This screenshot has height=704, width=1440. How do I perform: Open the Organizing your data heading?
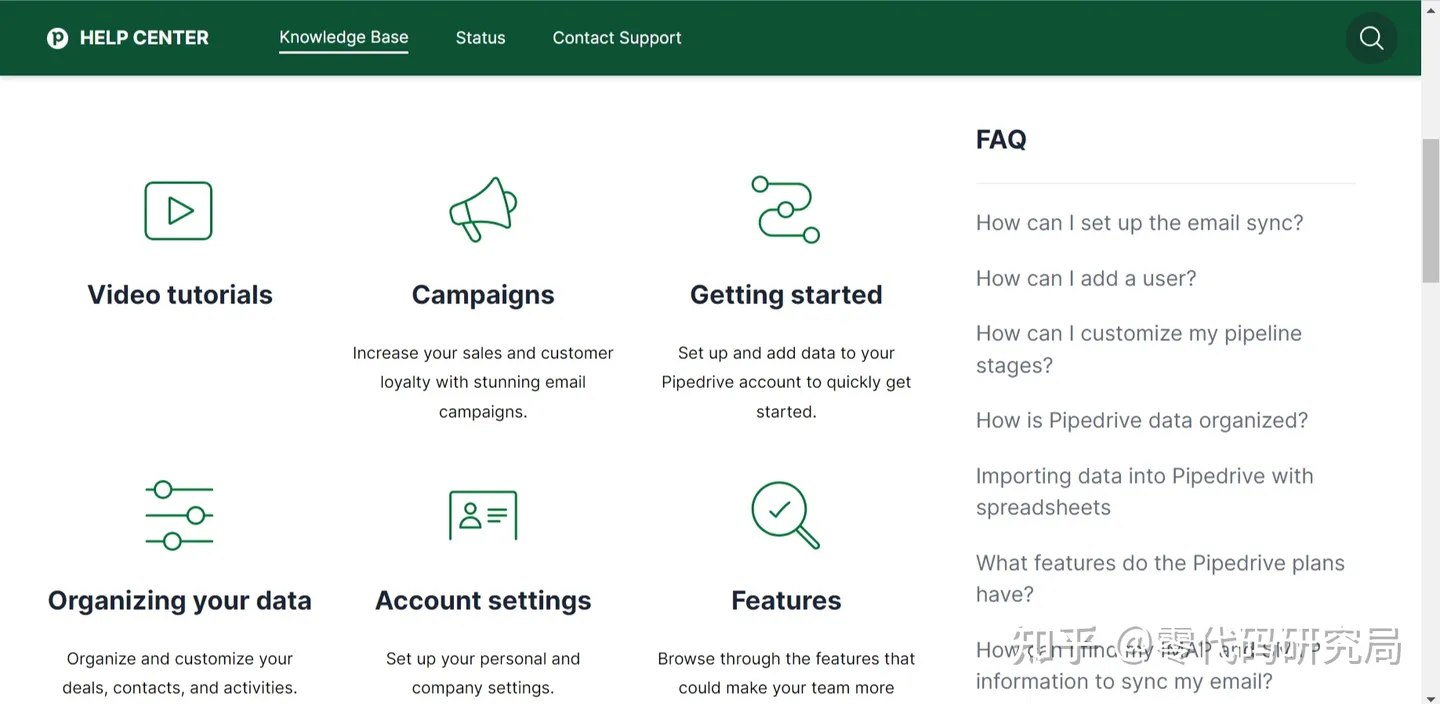pos(180,601)
